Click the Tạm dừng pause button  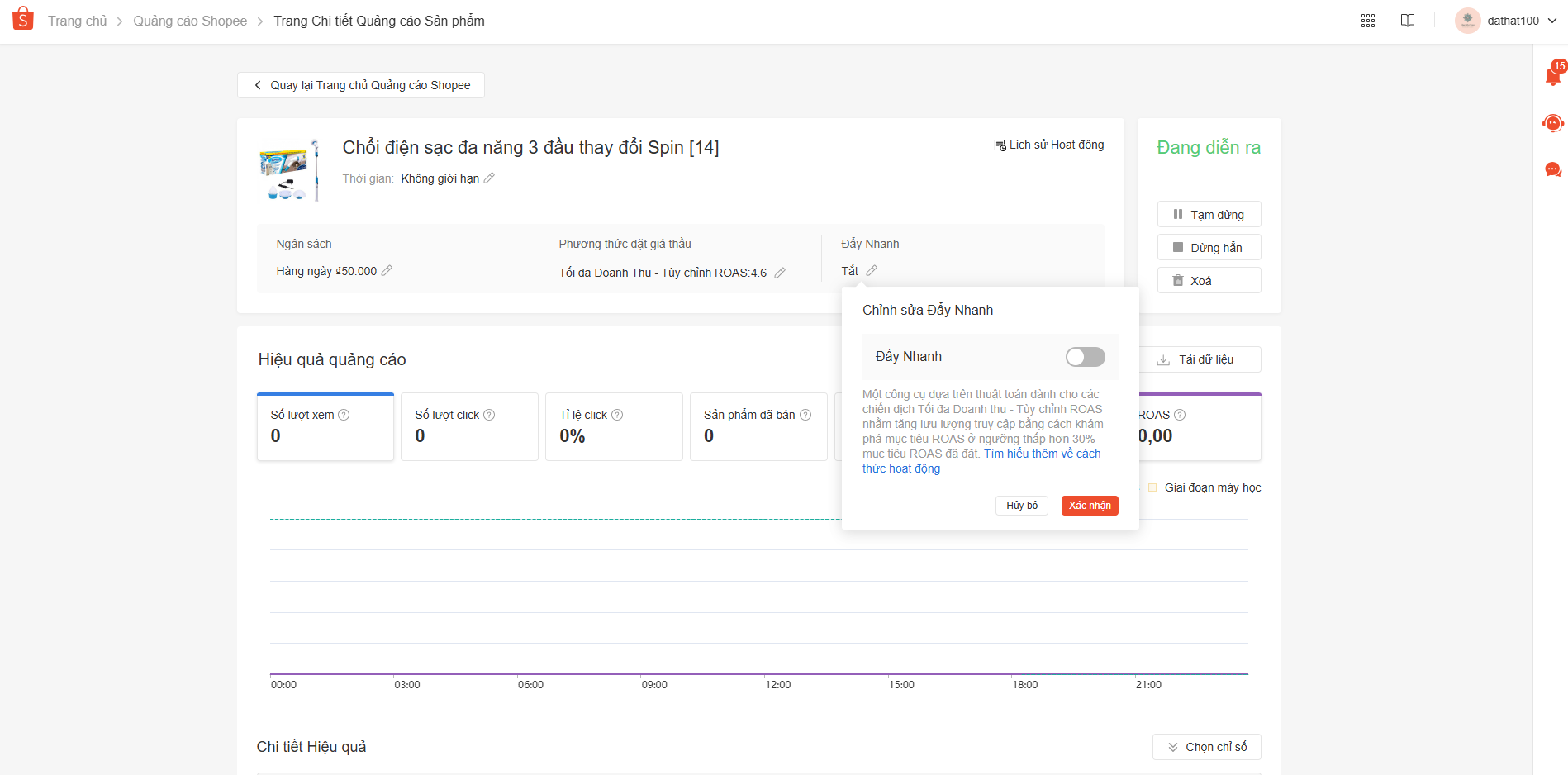[x=1209, y=215]
